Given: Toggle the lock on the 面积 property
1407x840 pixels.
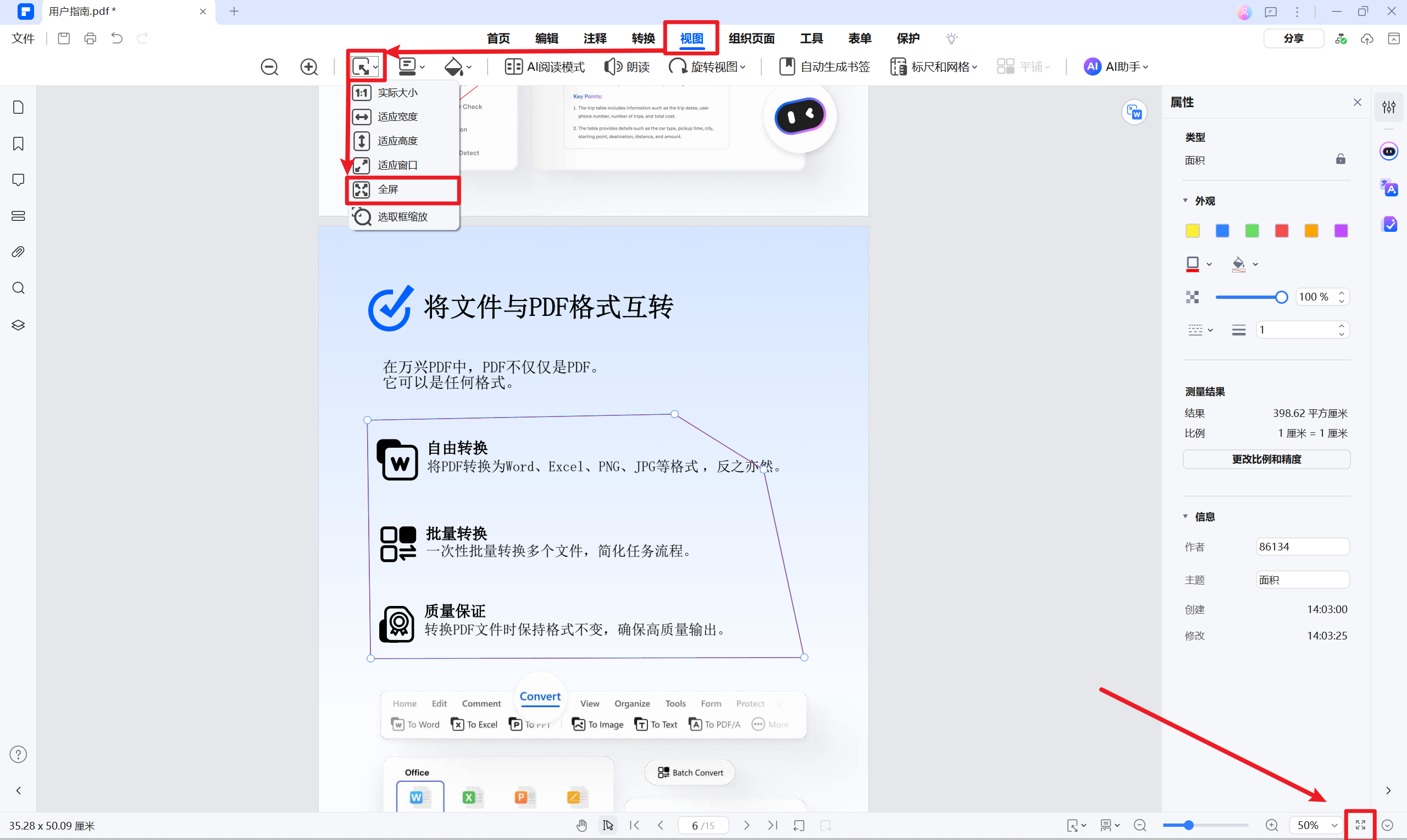Looking at the screenshot, I should [x=1340, y=159].
